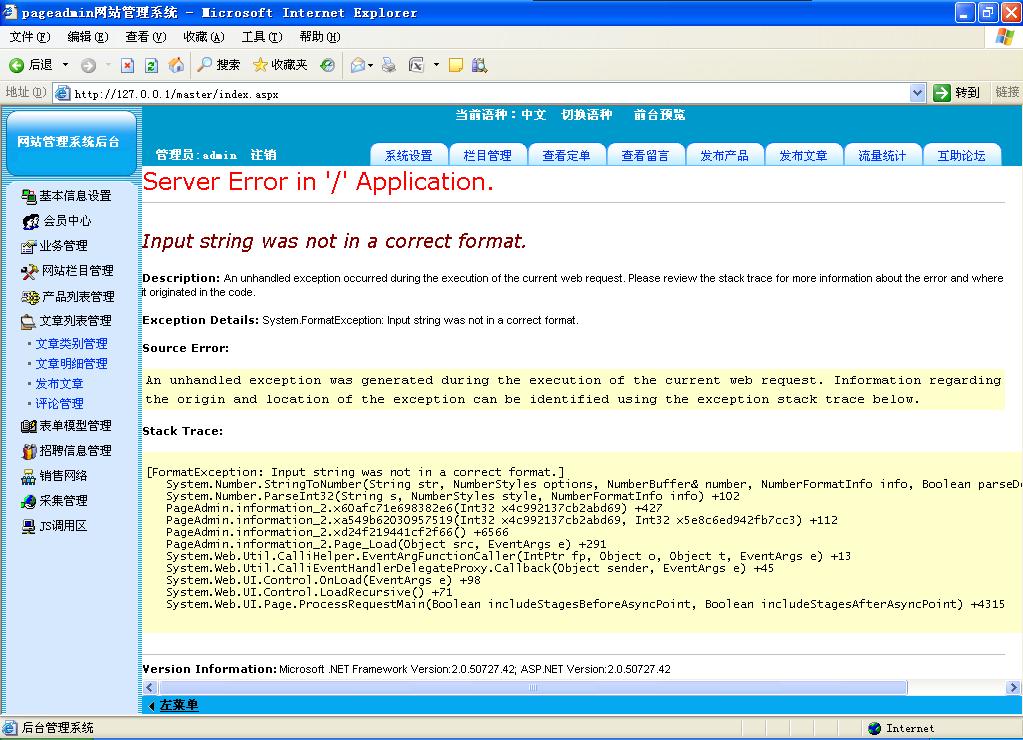Open the address bar dropdown arrow
1023x740 pixels.
917,93
